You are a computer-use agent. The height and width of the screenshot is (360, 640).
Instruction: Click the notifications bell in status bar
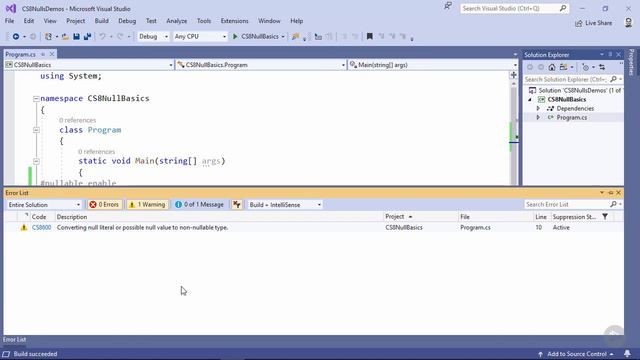[x=627, y=353]
